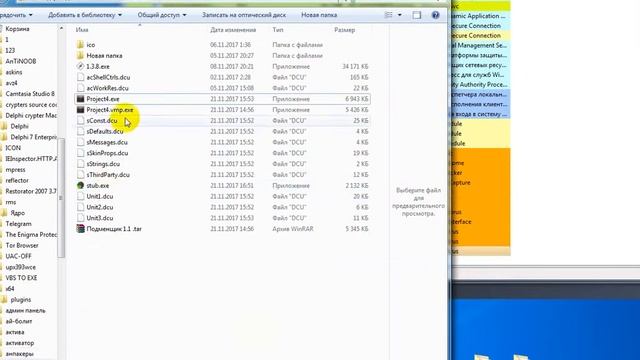Viewport: 640px width, 360px height.
Task: Select Restorator 2007 in sidebar
Action: [x=31, y=191]
